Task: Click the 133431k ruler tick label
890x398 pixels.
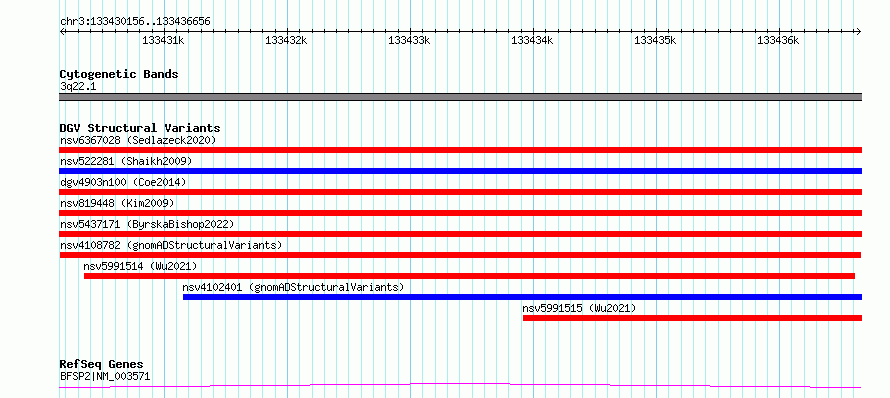Action: pyautogui.click(x=163, y=40)
